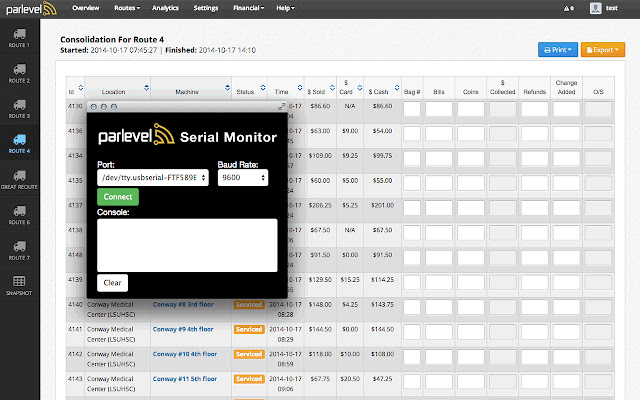Click the Serial Monitor window expand icon
Image resolution: width=640 pixels, height=400 pixels.
pos(282,107)
